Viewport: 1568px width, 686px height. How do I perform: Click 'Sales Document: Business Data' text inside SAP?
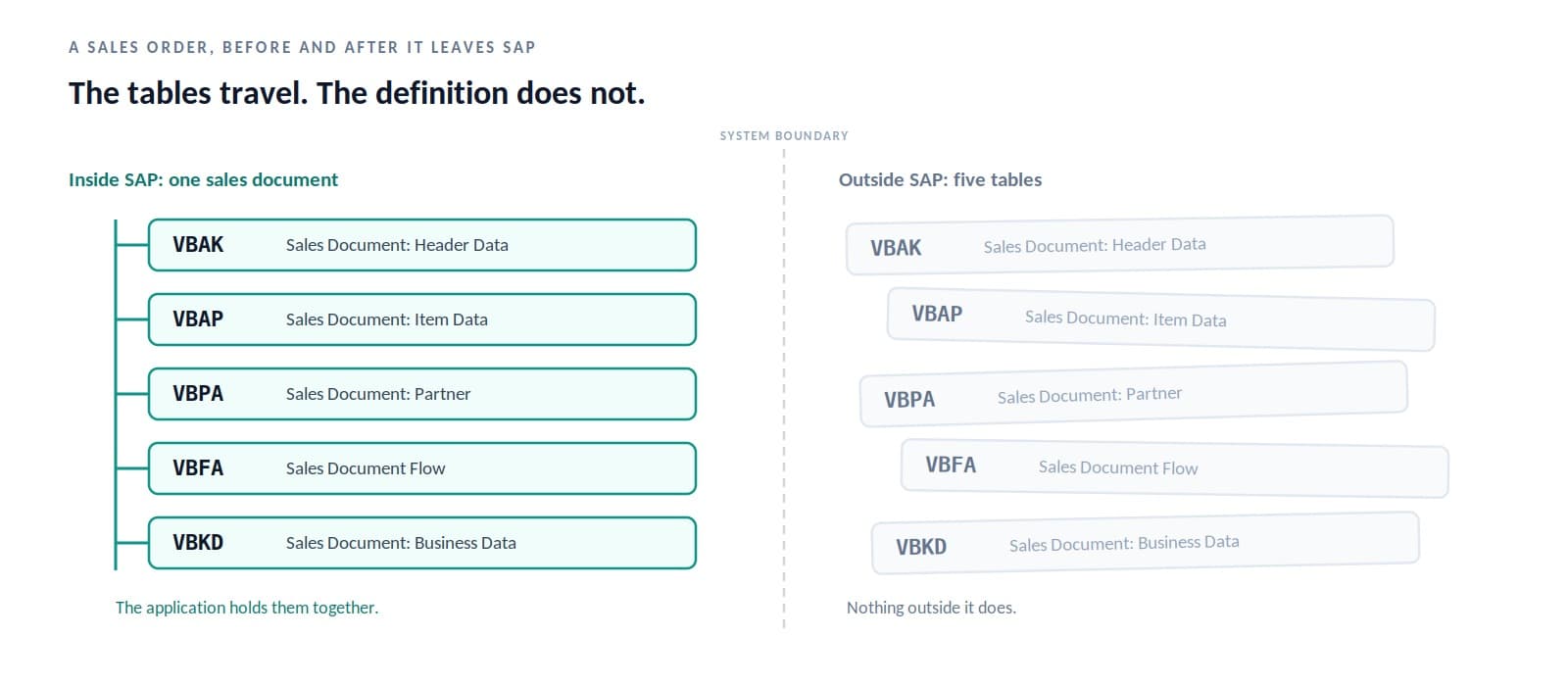401,543
